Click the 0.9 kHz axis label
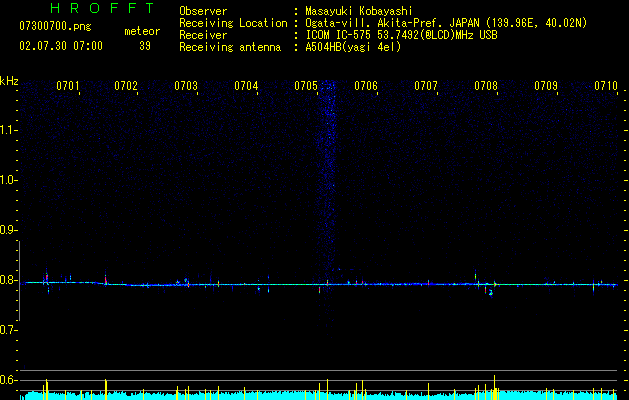The width and height of the screenshot is (629, 400). click(9, 230)
